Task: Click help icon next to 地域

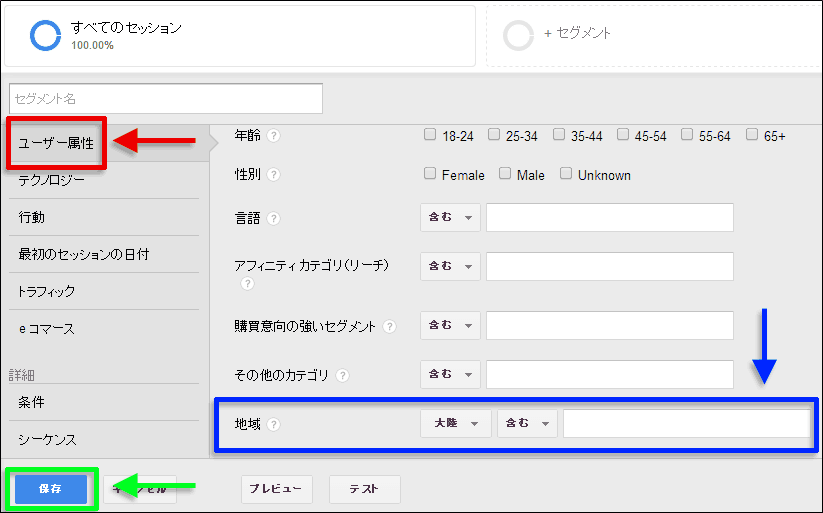Action: (274, 425)
